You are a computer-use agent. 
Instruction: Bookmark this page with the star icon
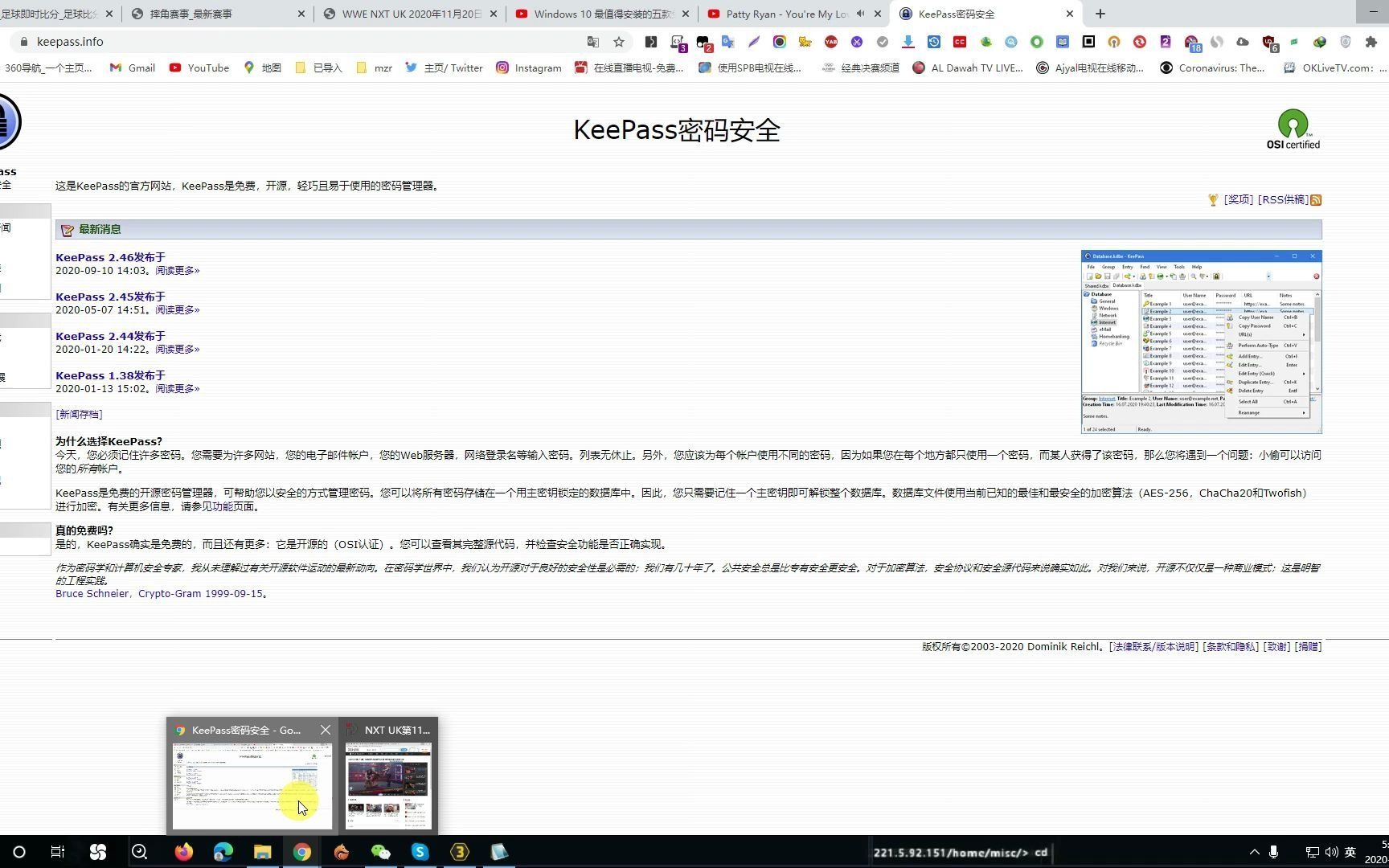pos(618,42)
